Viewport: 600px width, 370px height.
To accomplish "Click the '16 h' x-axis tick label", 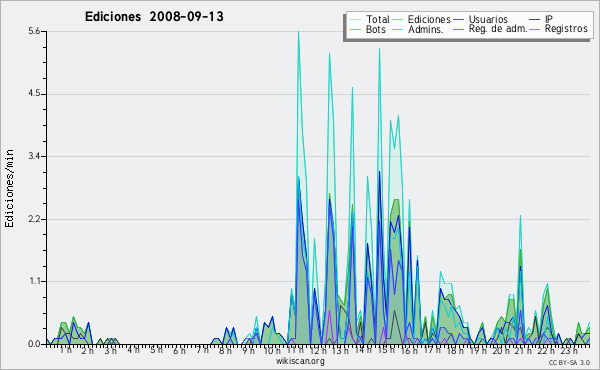I will [x=409, y=350].
